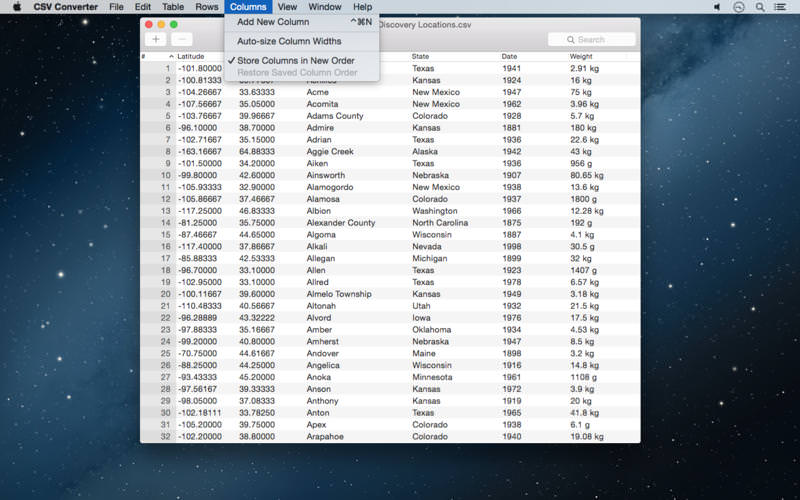Choose Auto-size Column Widths
Screen dimensions: 800x500
(x=302, y=41)
